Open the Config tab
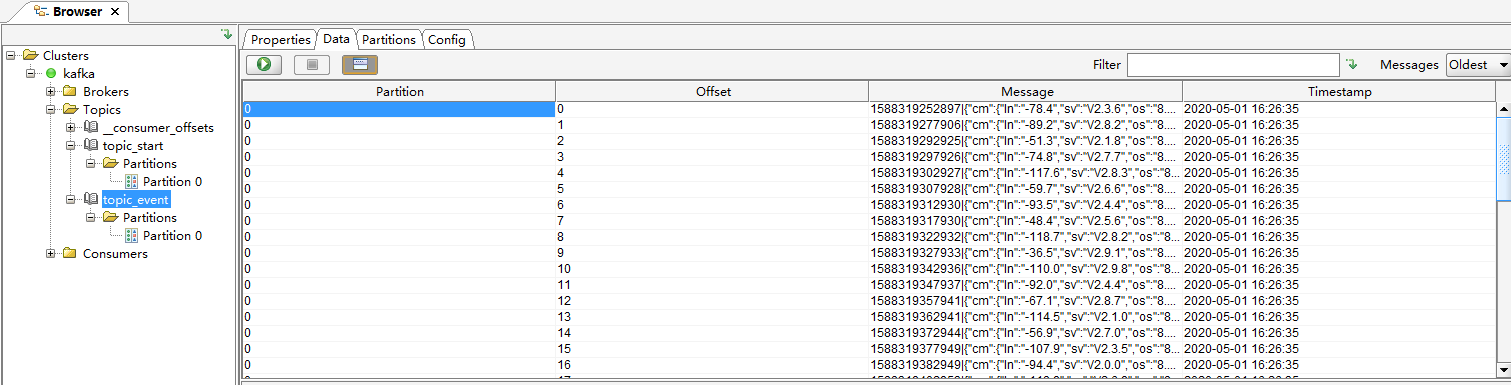1511x385 pixels. pyautogui.click(x=447, y=40)
